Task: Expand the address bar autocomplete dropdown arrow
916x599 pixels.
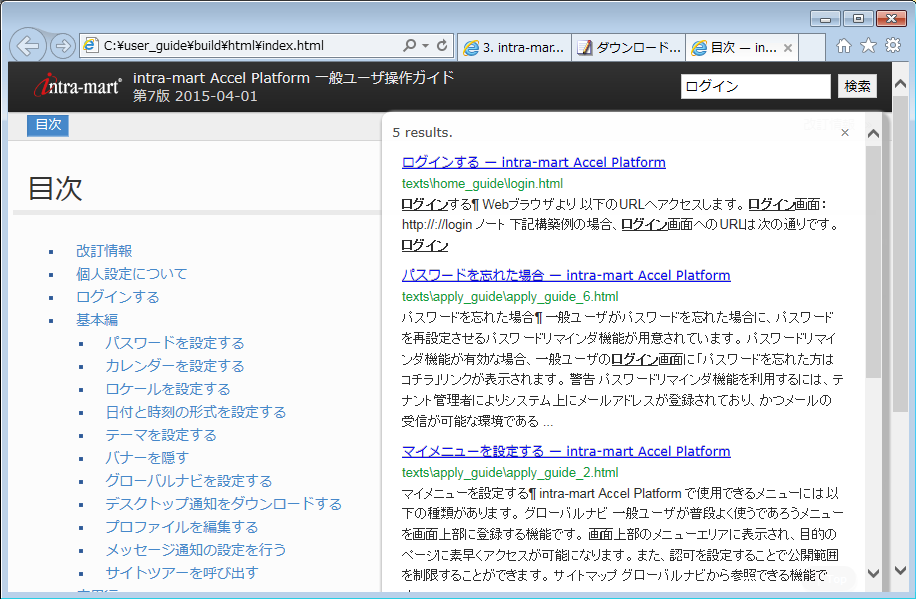Action: pyautogui.click(x=426, y=46)
